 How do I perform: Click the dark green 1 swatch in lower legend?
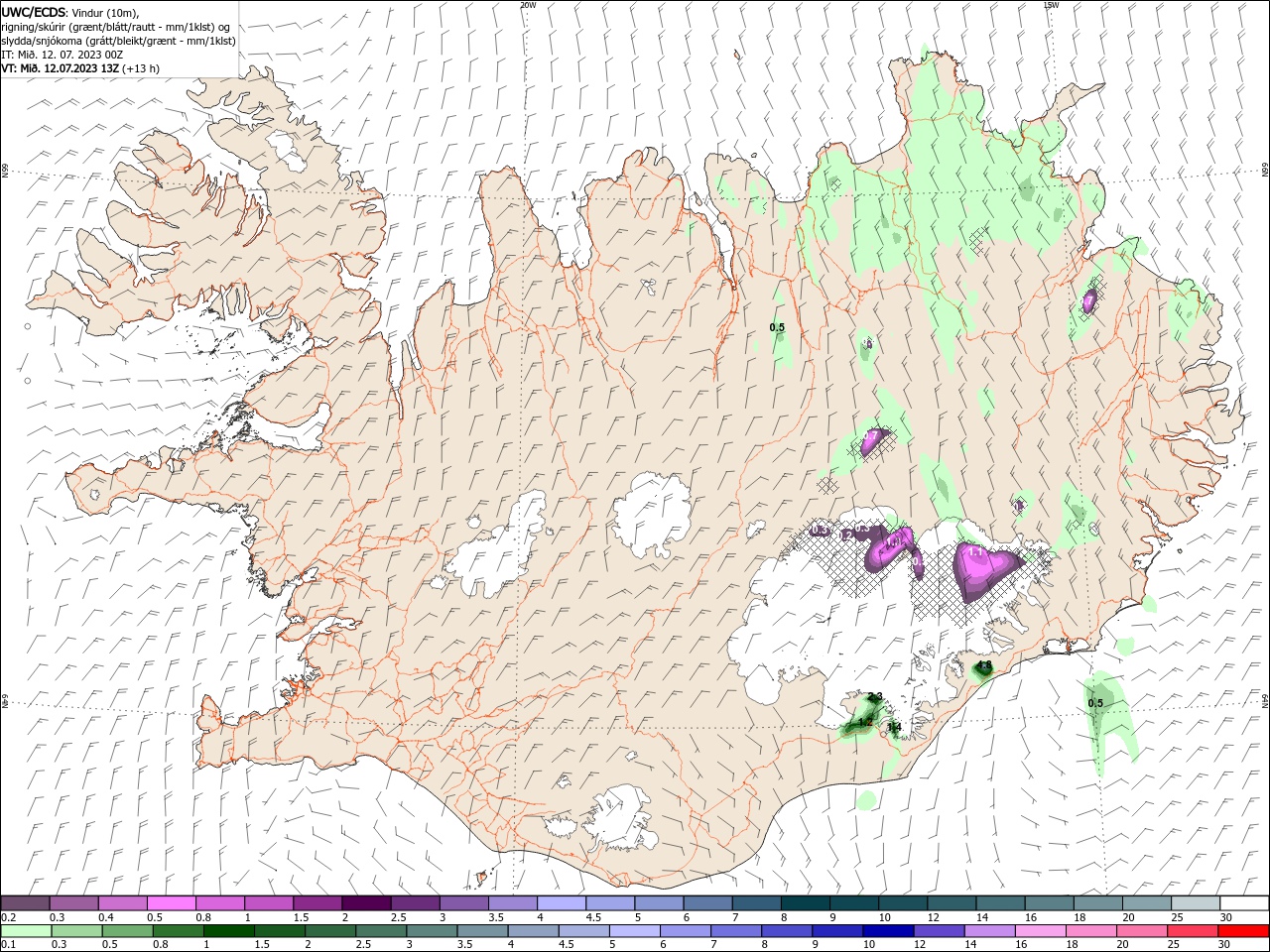227,931
